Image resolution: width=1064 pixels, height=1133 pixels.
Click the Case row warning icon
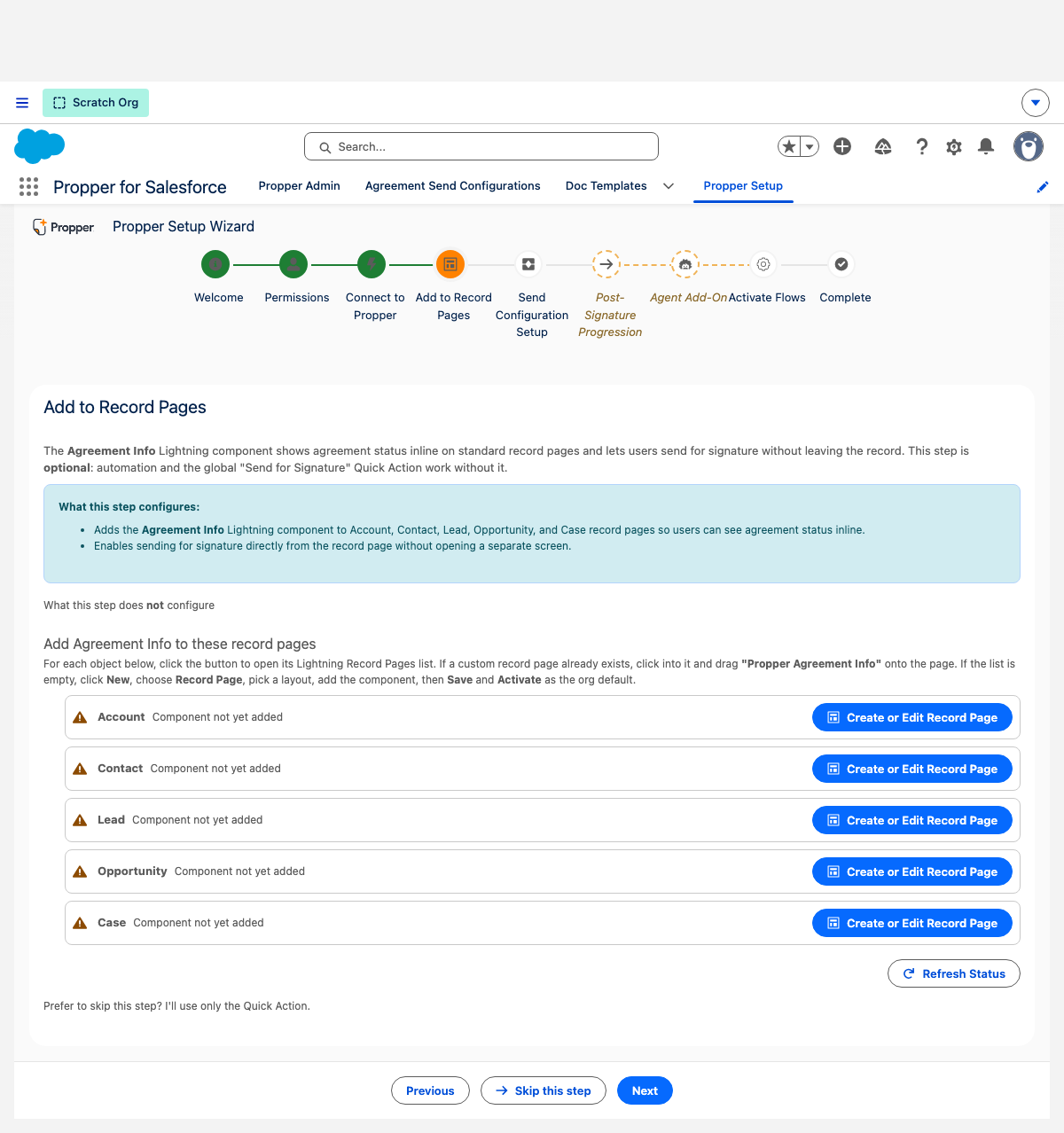click(x=80, y=923)
